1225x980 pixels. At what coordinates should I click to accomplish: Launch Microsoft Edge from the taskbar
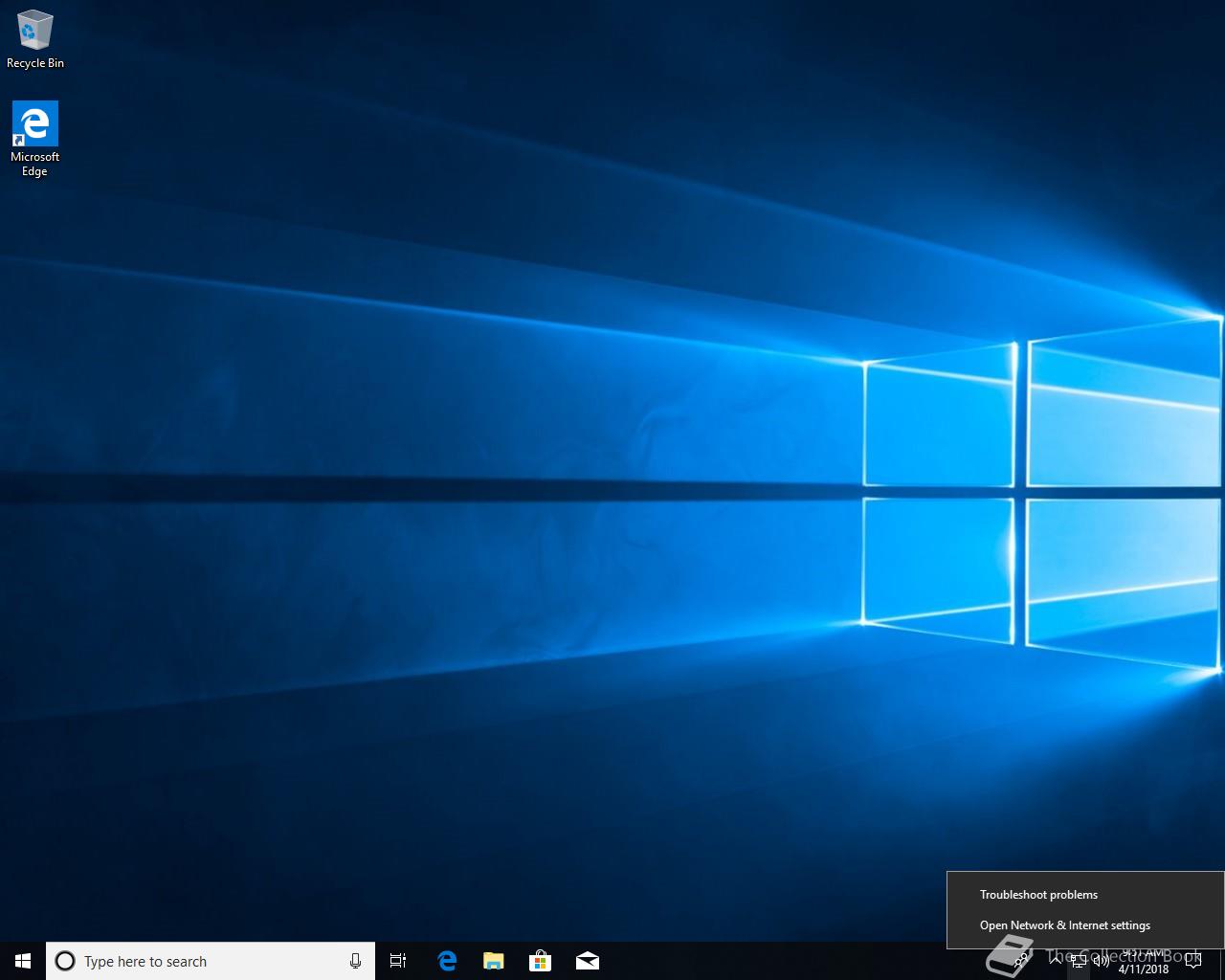(x=447, y=961)
